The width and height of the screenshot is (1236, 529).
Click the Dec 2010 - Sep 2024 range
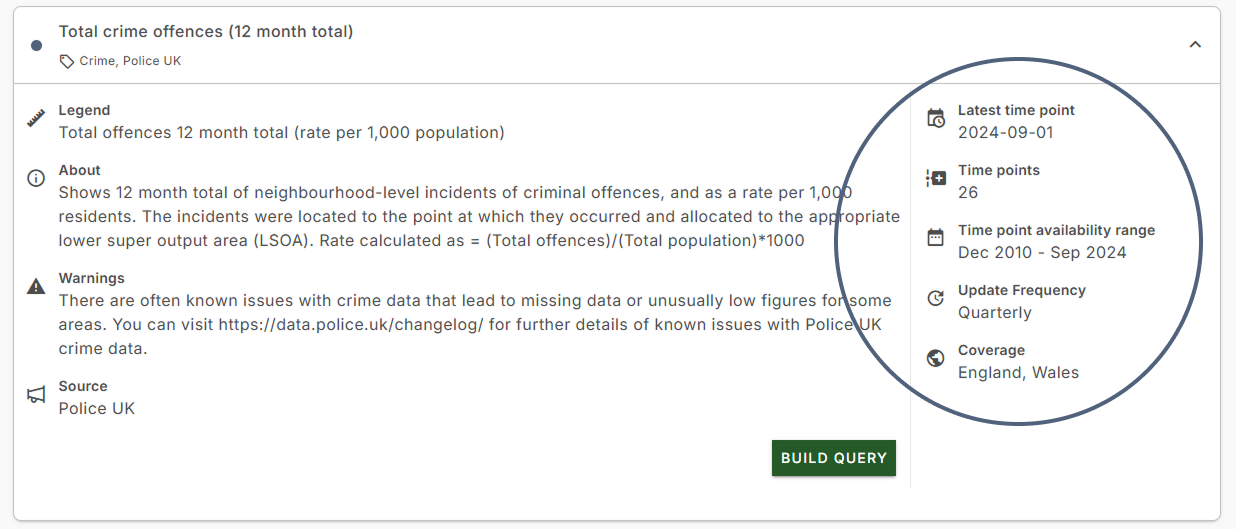1042,252
